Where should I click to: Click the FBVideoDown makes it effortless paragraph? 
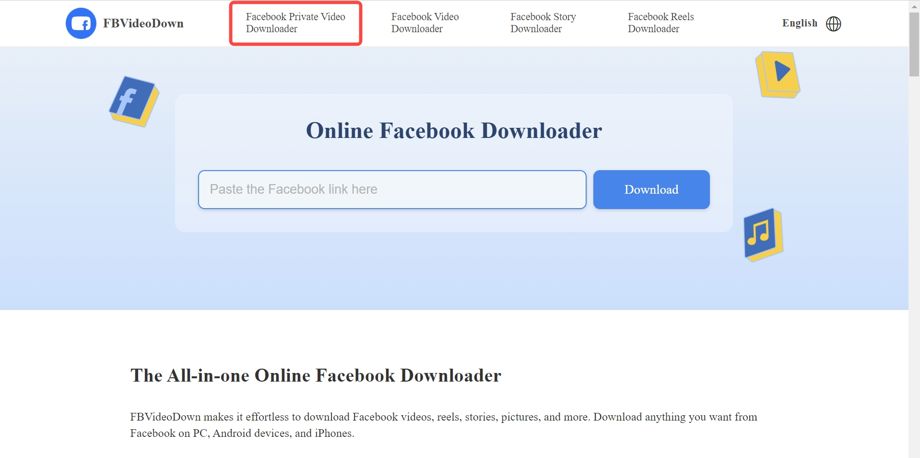pos(444,425)
